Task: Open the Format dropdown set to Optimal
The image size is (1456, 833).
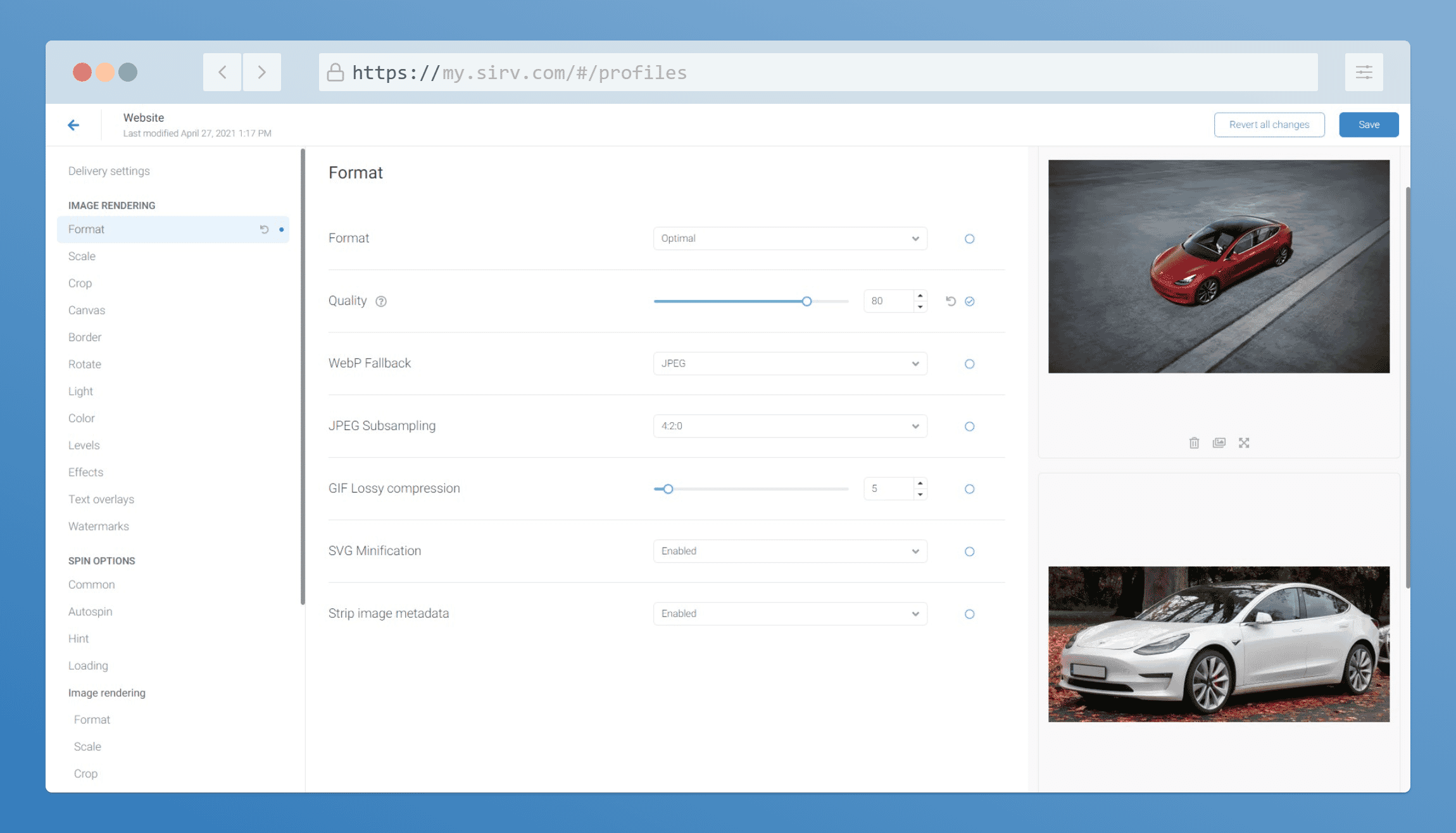Action: [790, 239]
